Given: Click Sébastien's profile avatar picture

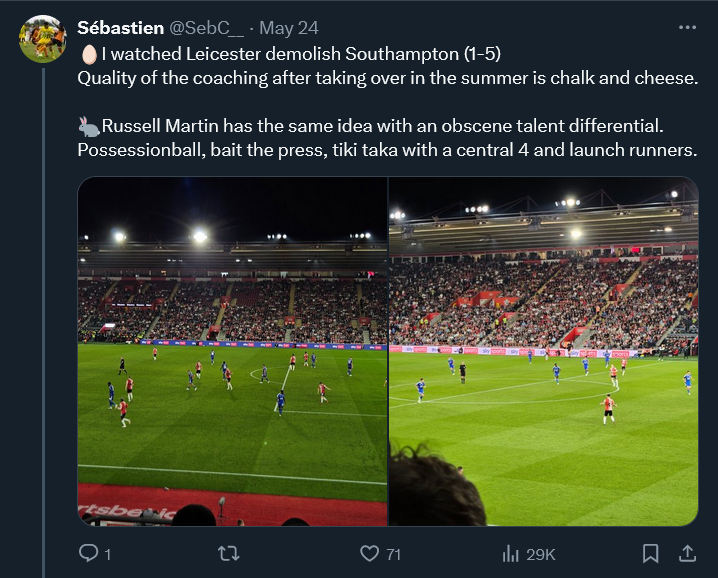Looking at the screenshot, I should click(43, 39).
